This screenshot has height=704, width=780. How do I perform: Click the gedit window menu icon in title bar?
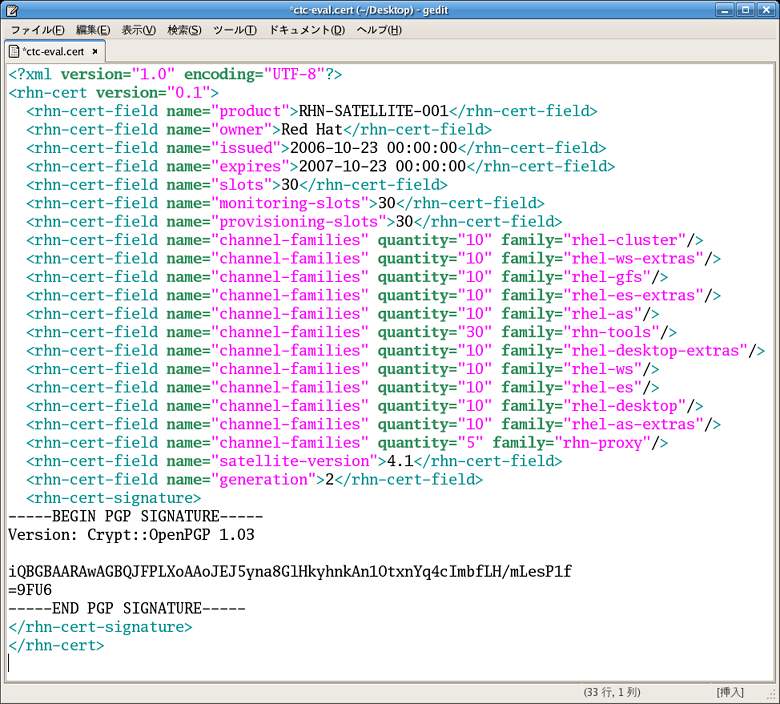click(x=11, y=10)
